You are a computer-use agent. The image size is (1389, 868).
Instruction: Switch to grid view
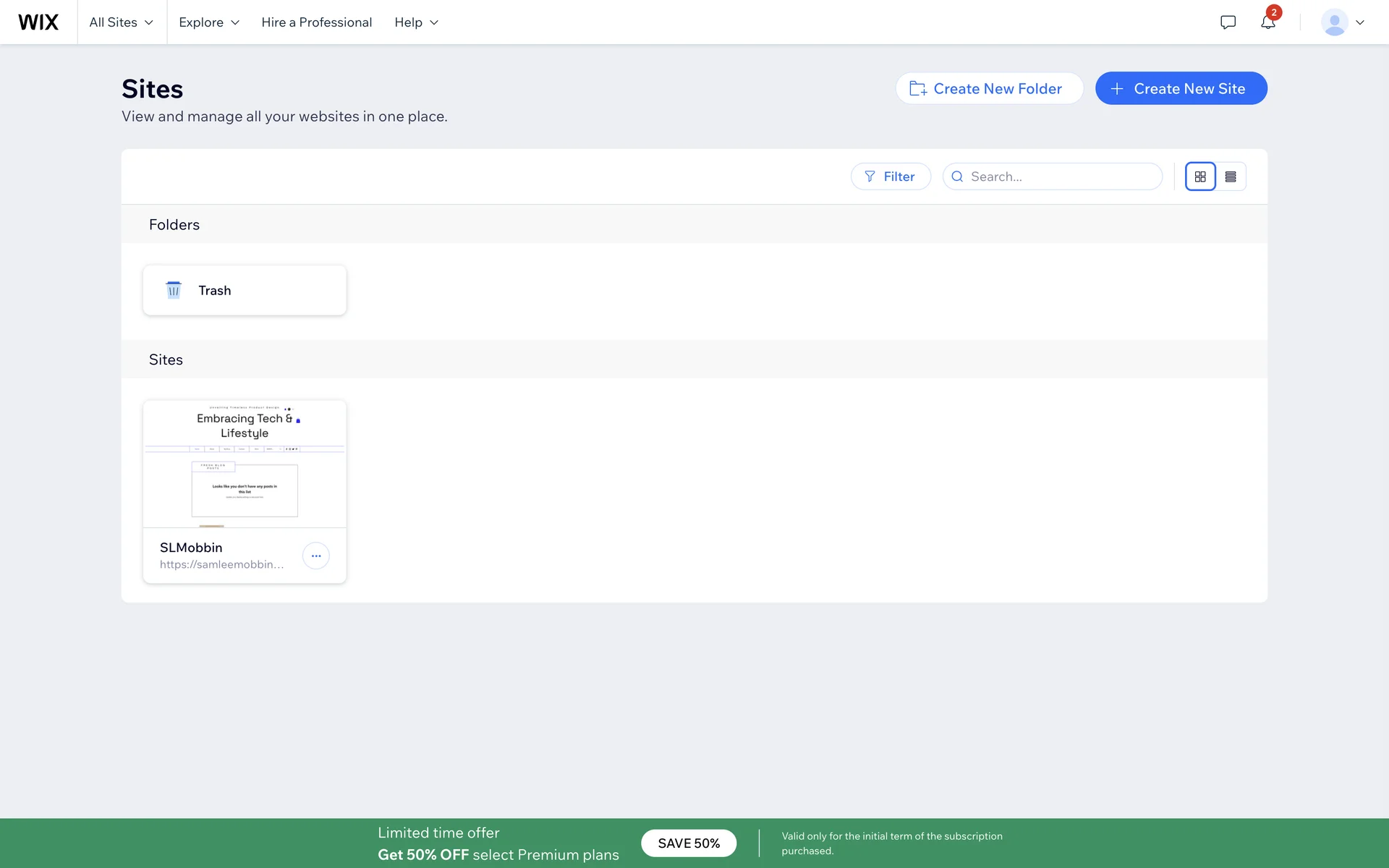point(1200,176)
